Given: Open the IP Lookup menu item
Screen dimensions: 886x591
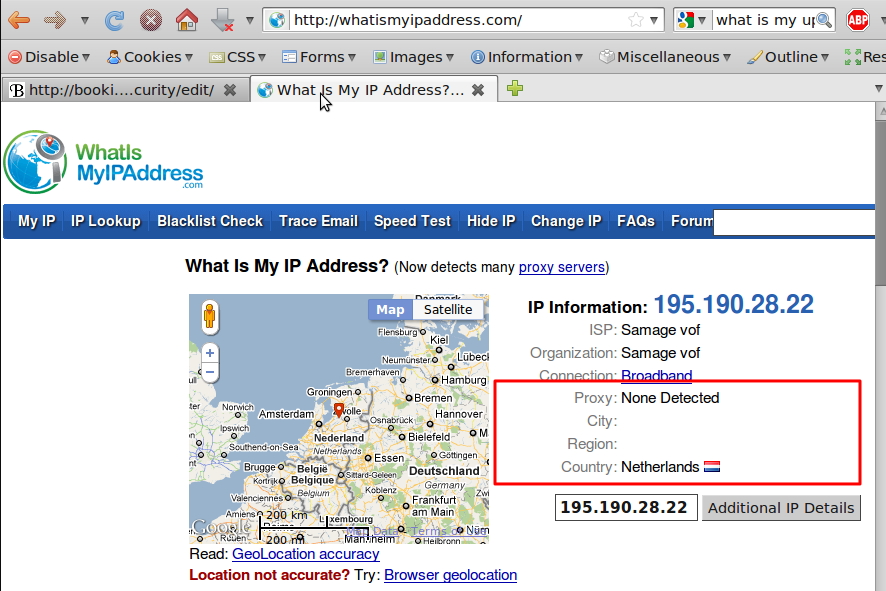Looking at the screenshot, I should click(x=106, y=221).
